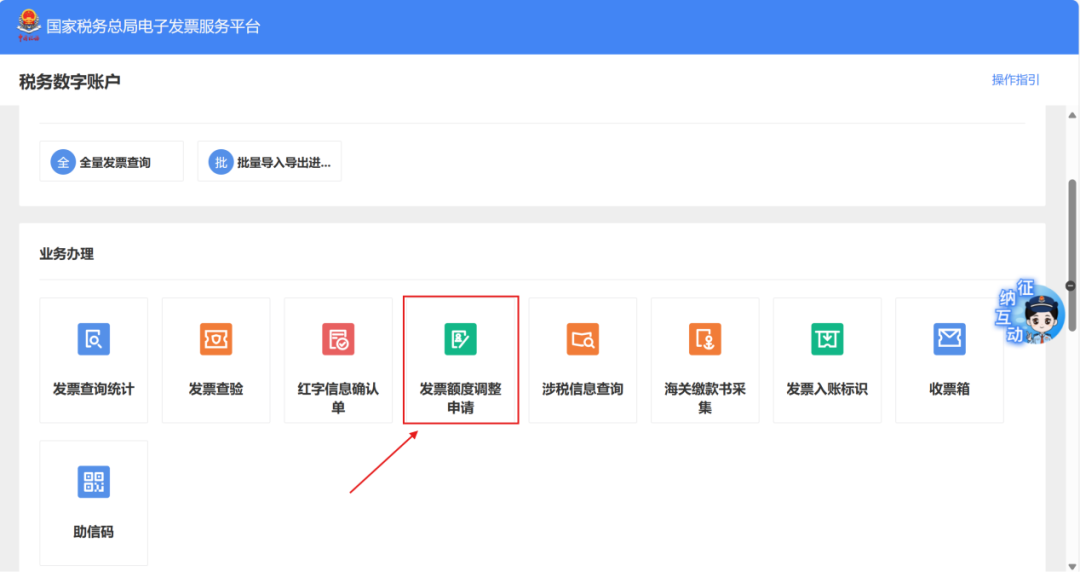Open the 收票箱 envelope icon
Image resolution: width=1080 pixels, height=572 pixels.
coord(949,339)
